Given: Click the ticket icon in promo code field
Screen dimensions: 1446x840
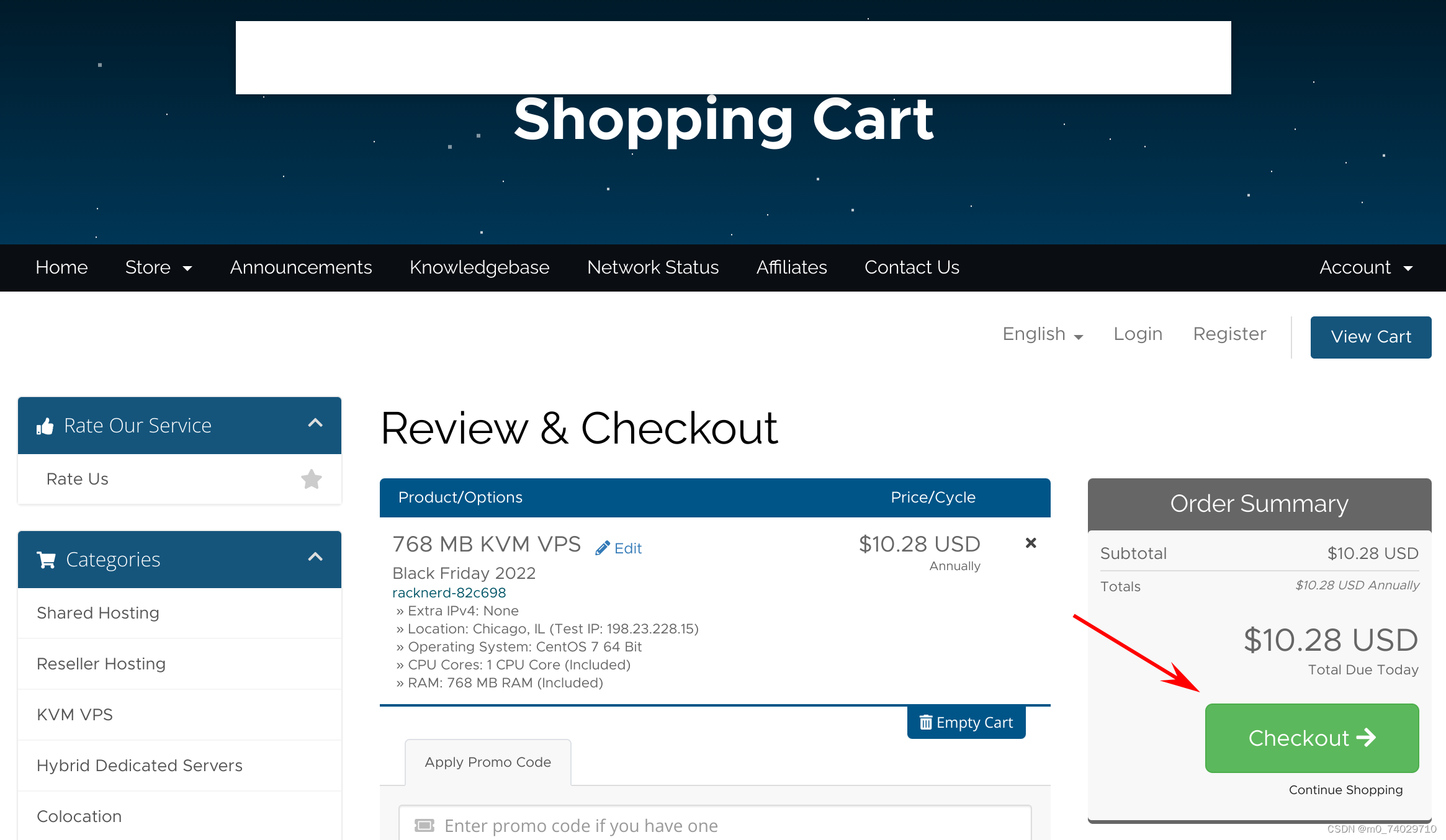Looking at the screenshot, I should click(424, 825).
